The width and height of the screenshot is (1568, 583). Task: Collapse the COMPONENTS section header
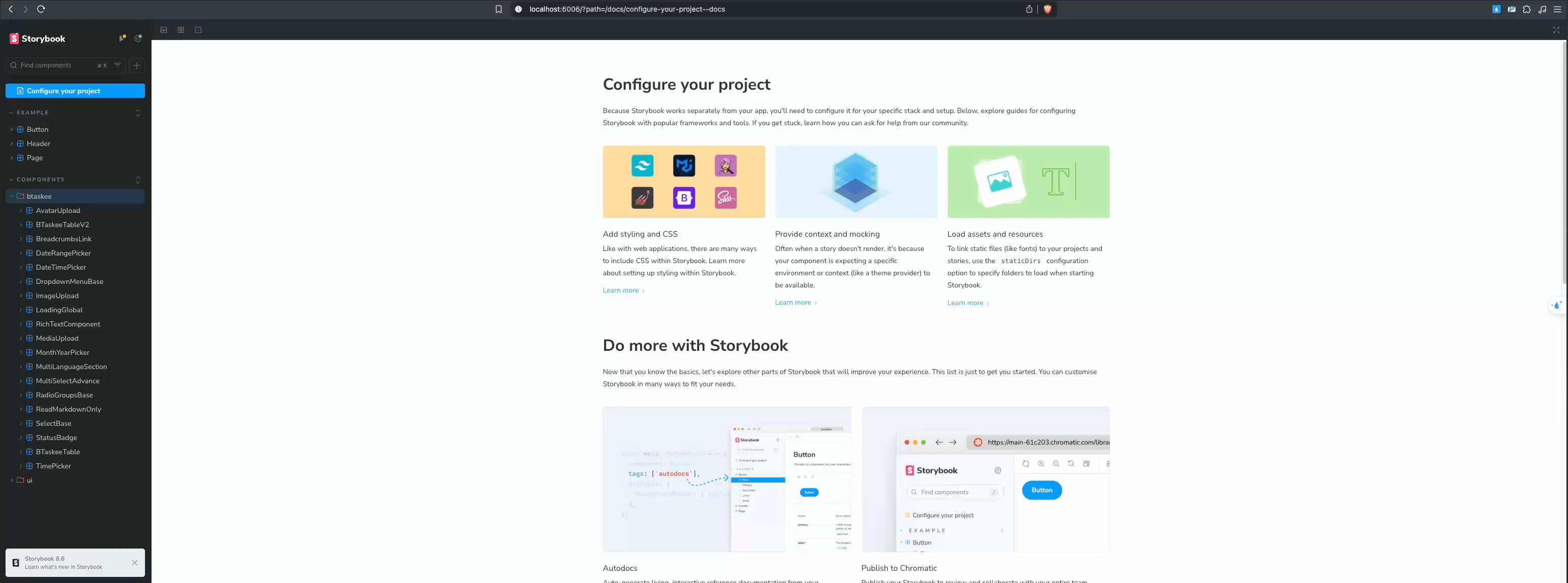coord(40,179)
